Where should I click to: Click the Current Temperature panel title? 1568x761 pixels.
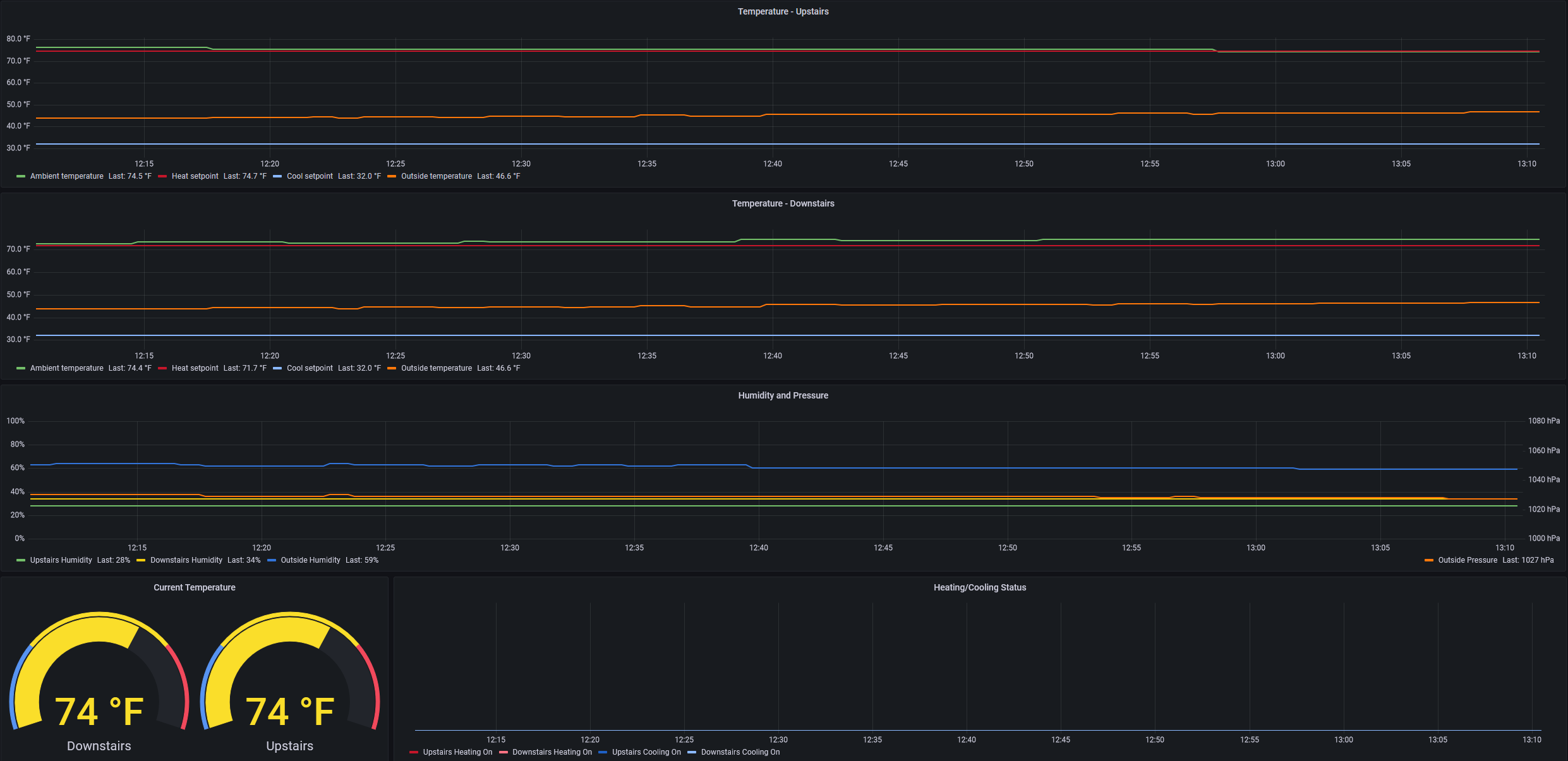[194, 587]
